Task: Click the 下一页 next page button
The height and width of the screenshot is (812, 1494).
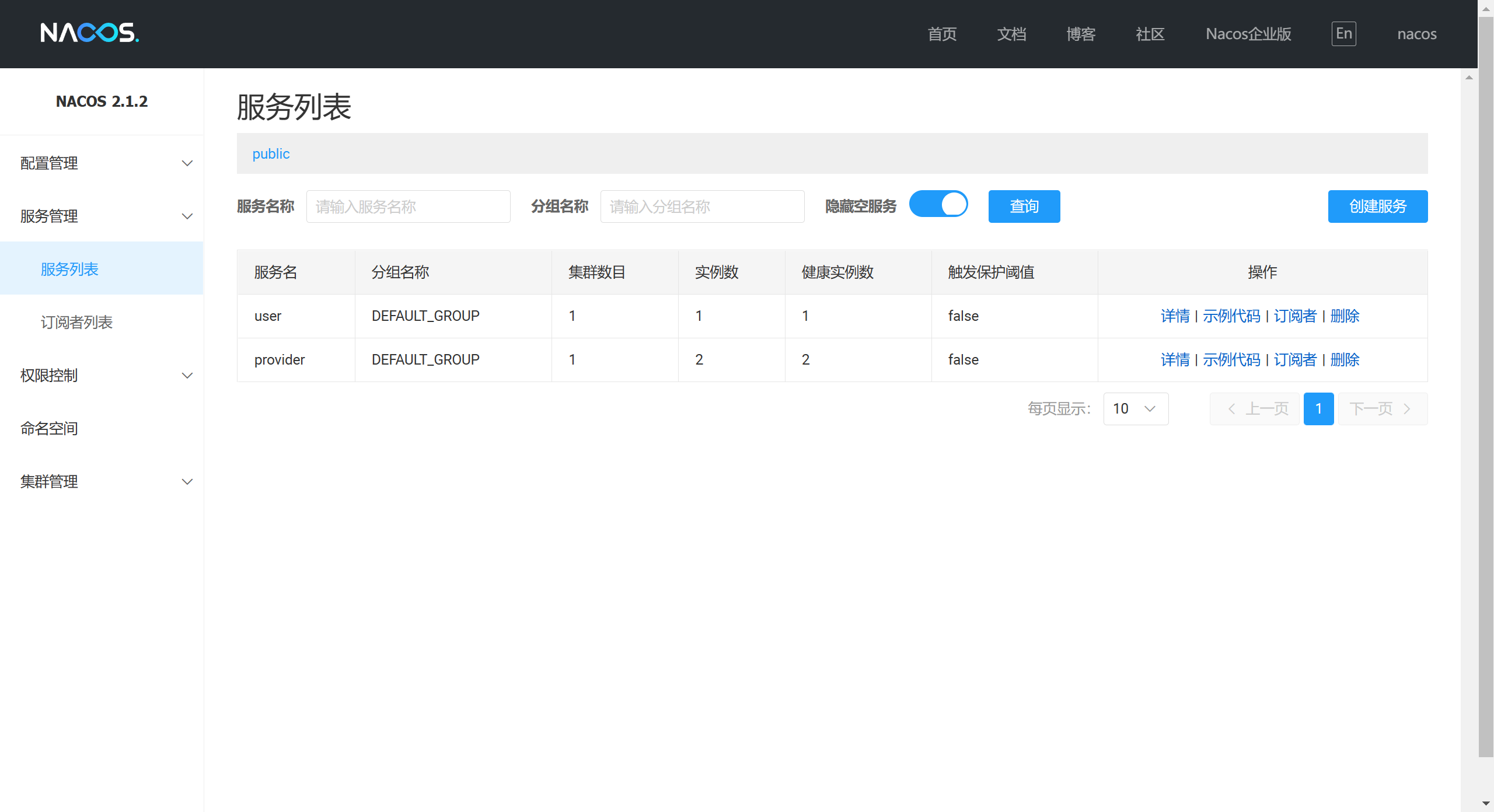Action: 1383,409
